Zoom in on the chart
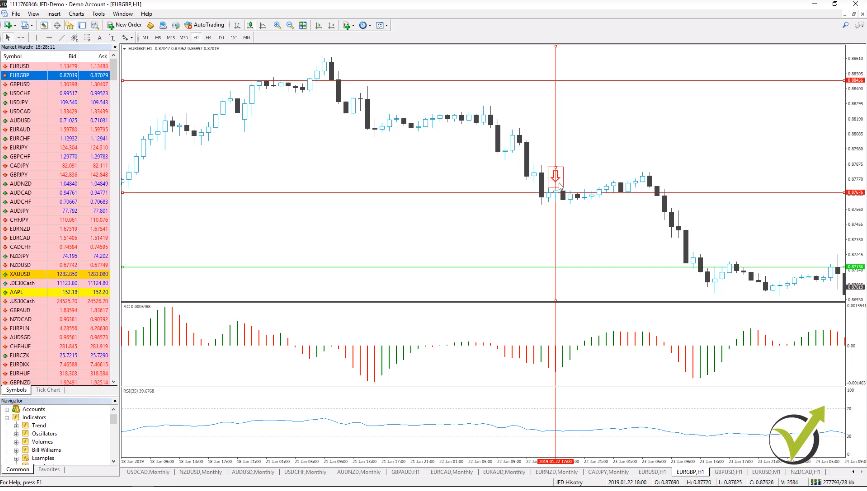Image resolution: width=867 pixels, height=491 pixels. click(x=277, y=25)
